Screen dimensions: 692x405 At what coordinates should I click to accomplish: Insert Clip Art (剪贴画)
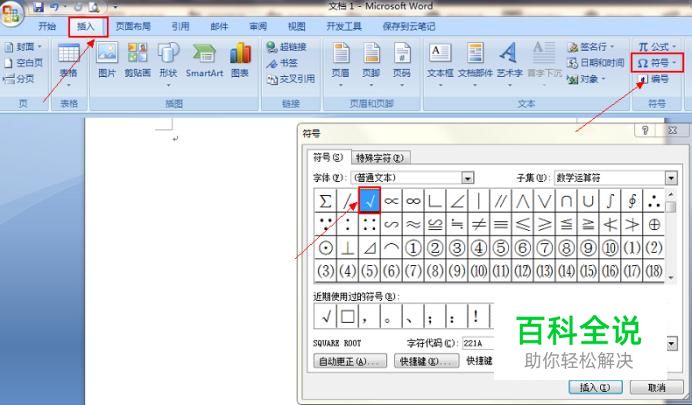click(x=137, y=60)
